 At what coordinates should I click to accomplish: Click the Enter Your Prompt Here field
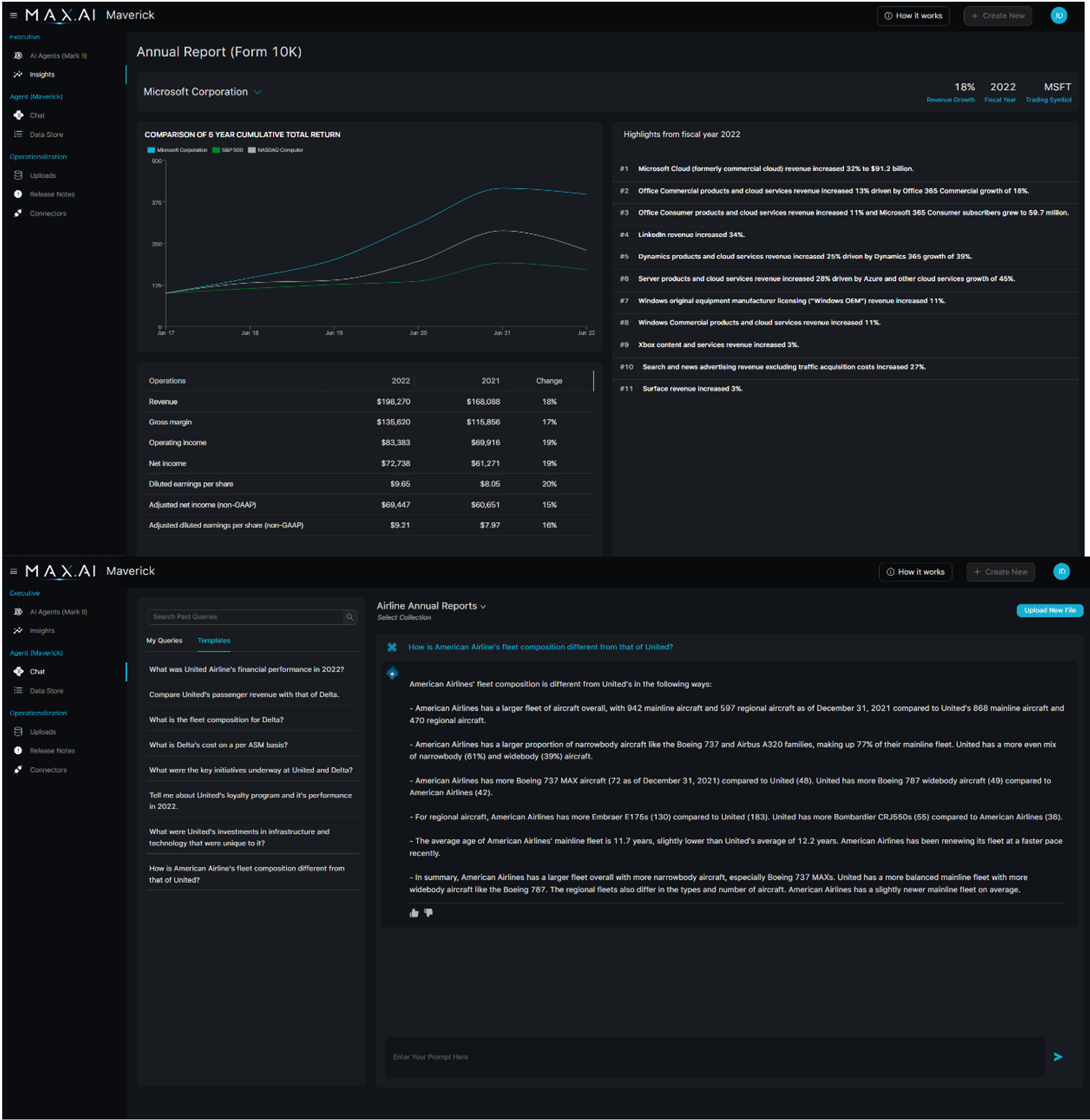(715, 1057)
